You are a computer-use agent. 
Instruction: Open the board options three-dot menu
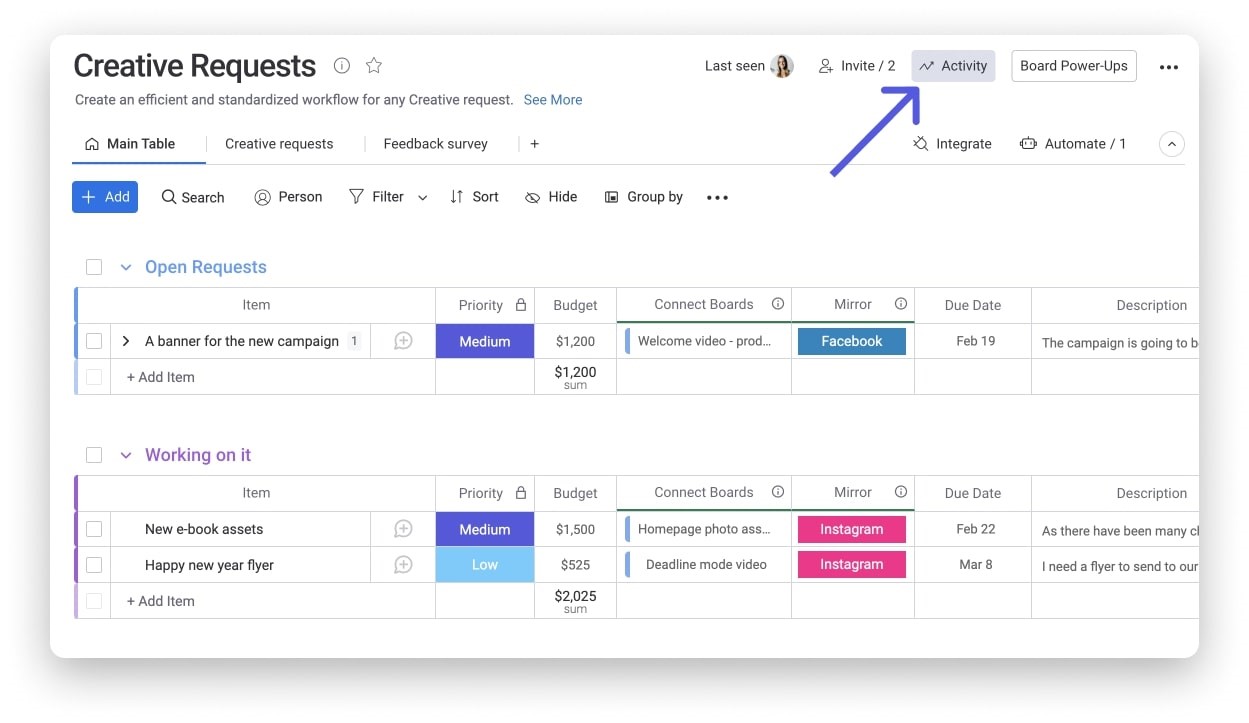[x=1169, y=67]
